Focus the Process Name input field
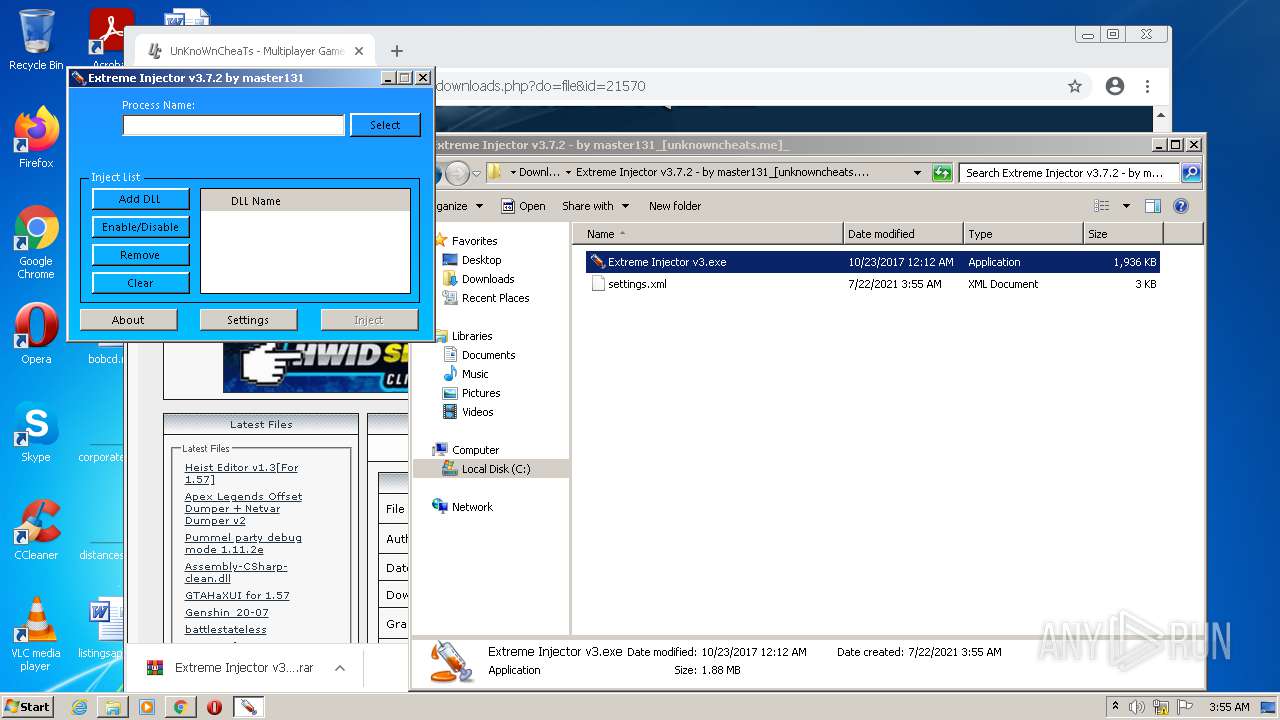 click(233, 125)
